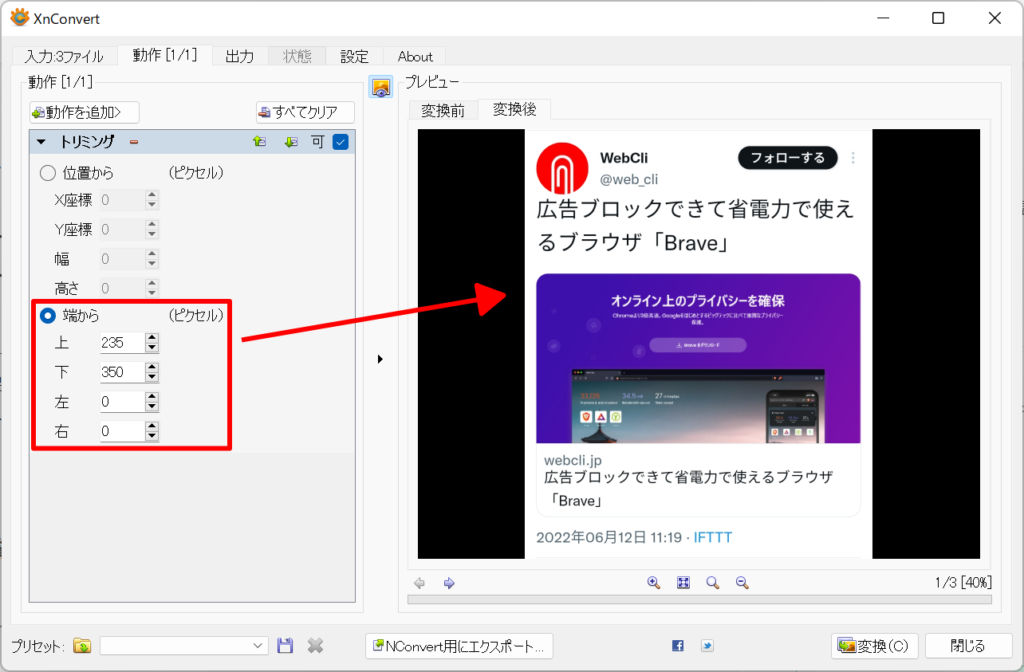Share via the Twitter icon
This screenshot has height=672, width=1024.
point(709,645)
